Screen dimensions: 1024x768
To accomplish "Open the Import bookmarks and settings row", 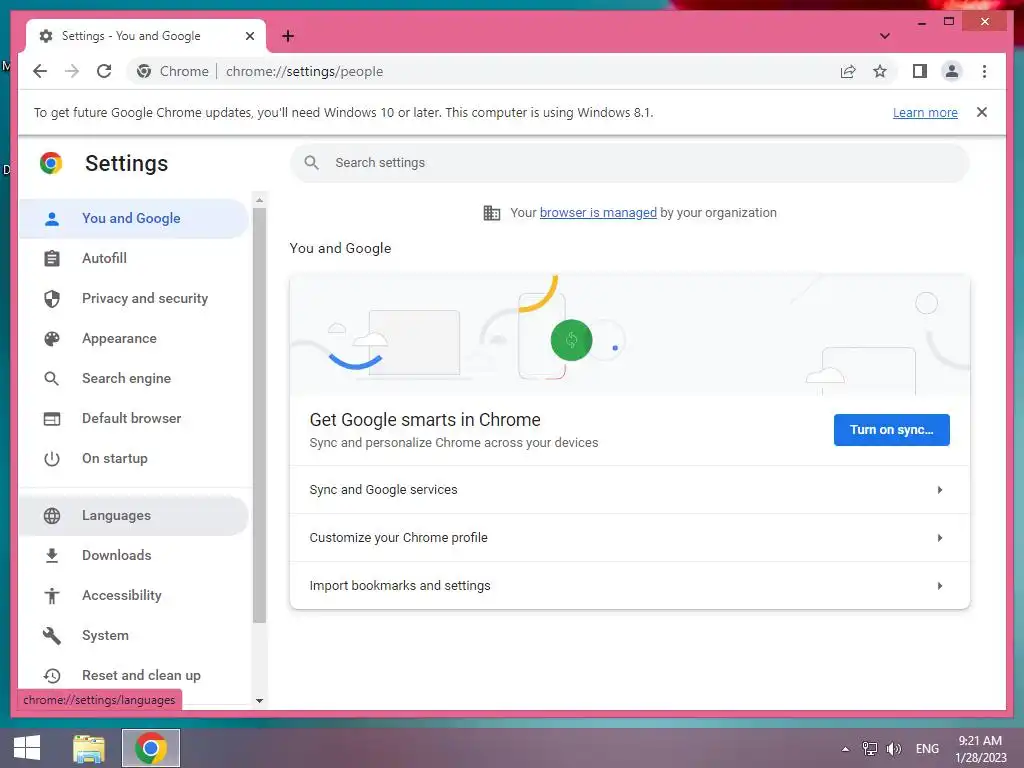I will [x=630, y=586].
